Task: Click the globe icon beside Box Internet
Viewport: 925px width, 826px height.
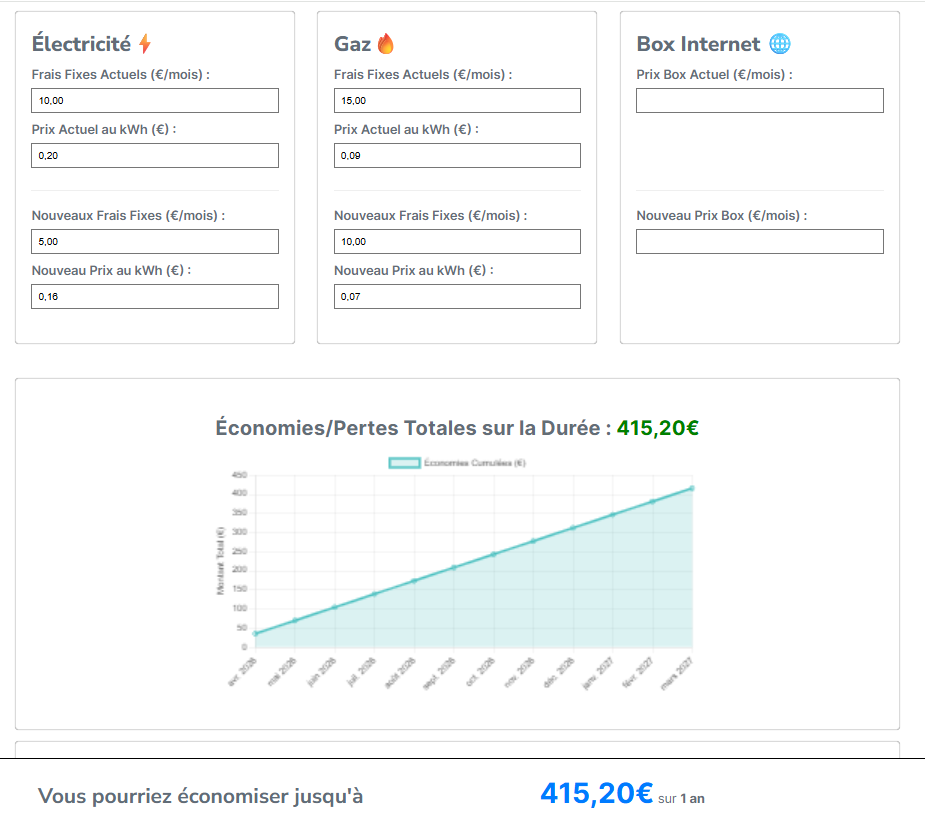Action: 780,44
